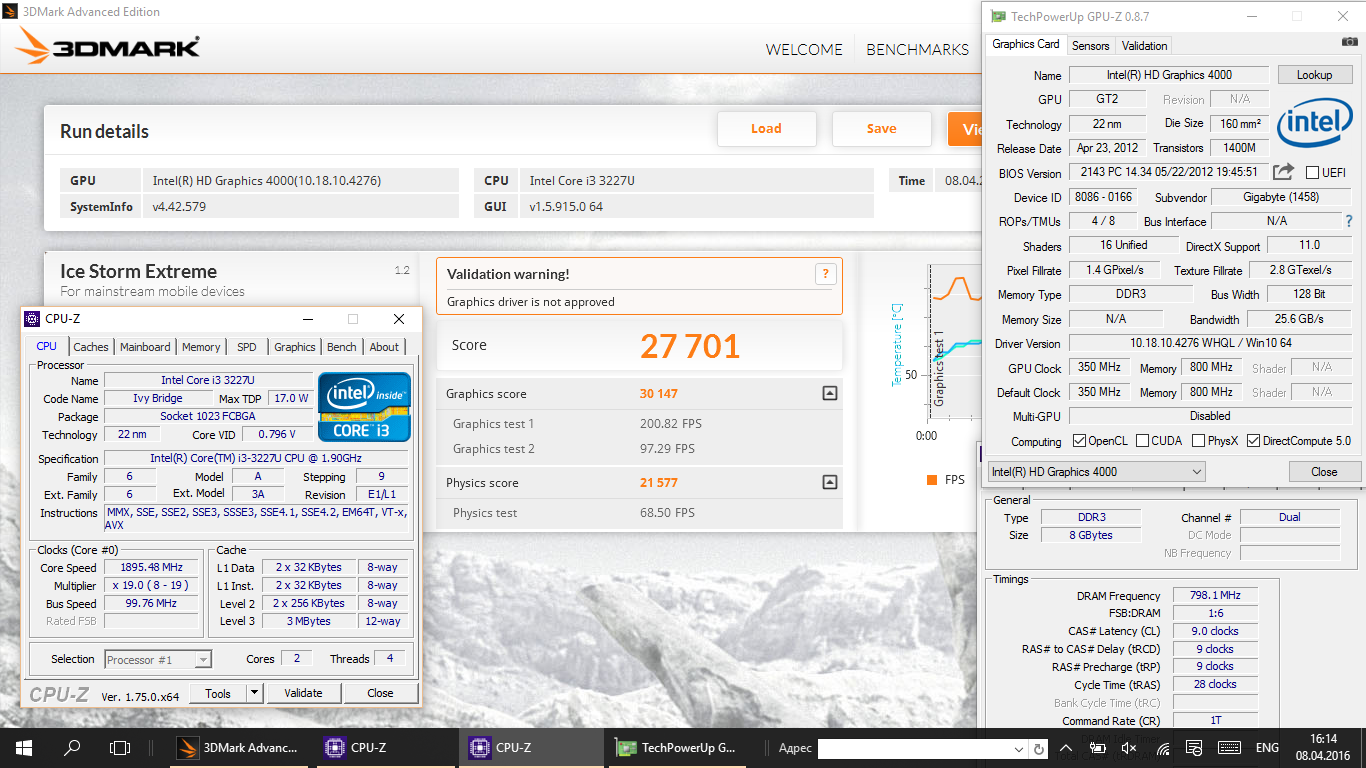
Task: Click the Close button in CPU-Z
Action: pyautogui.click(x=380, y=692)
